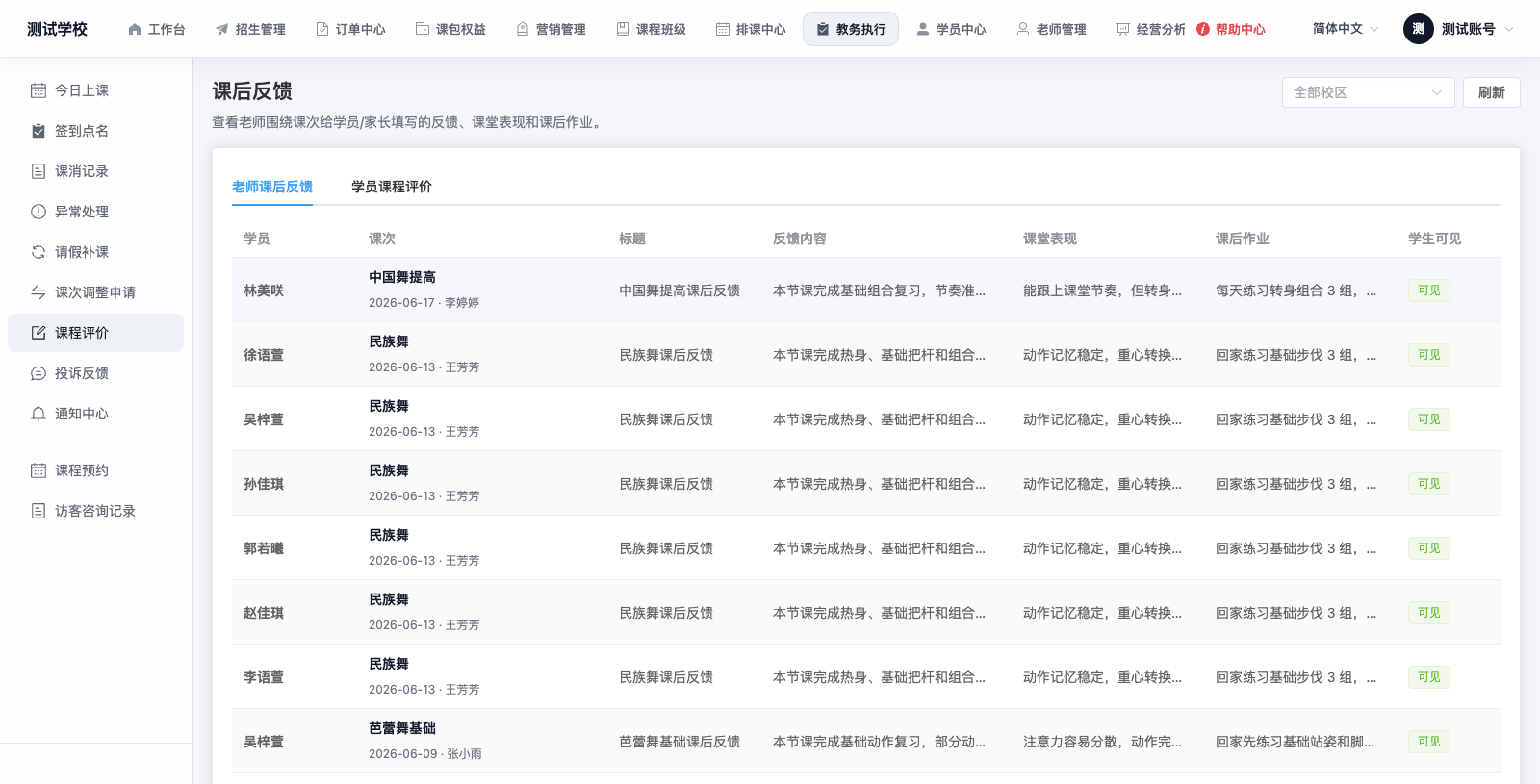
Task: Click the 招生管理 paper plane icon
Action: [x=222, y=30]
